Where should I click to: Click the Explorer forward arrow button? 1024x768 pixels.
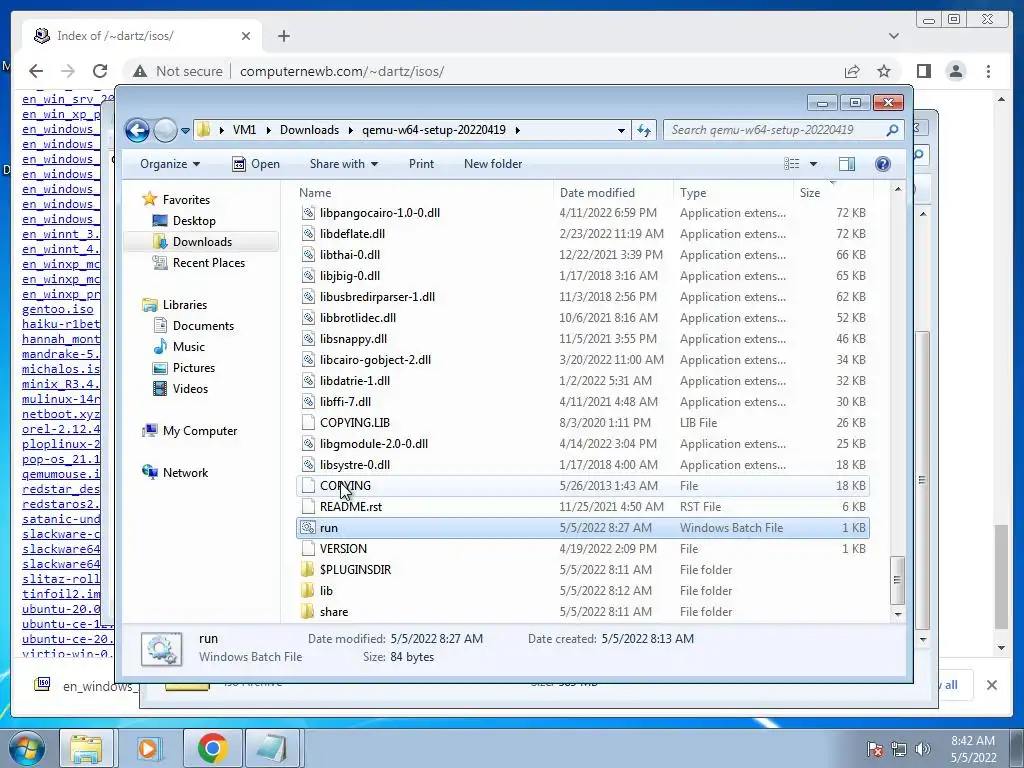[x=165, y=130]
